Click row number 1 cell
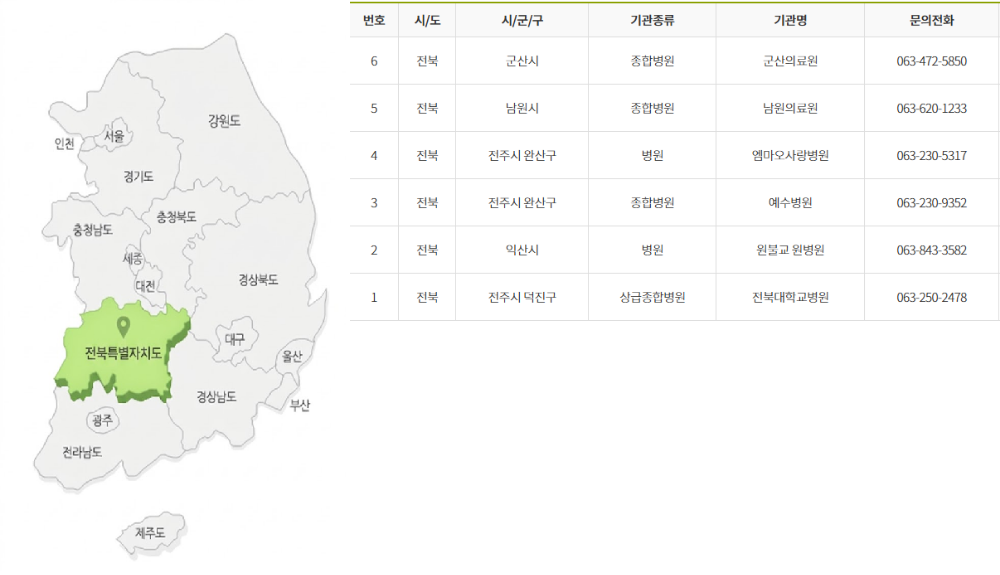1000x575 pixels. click(x=374, y=297)
